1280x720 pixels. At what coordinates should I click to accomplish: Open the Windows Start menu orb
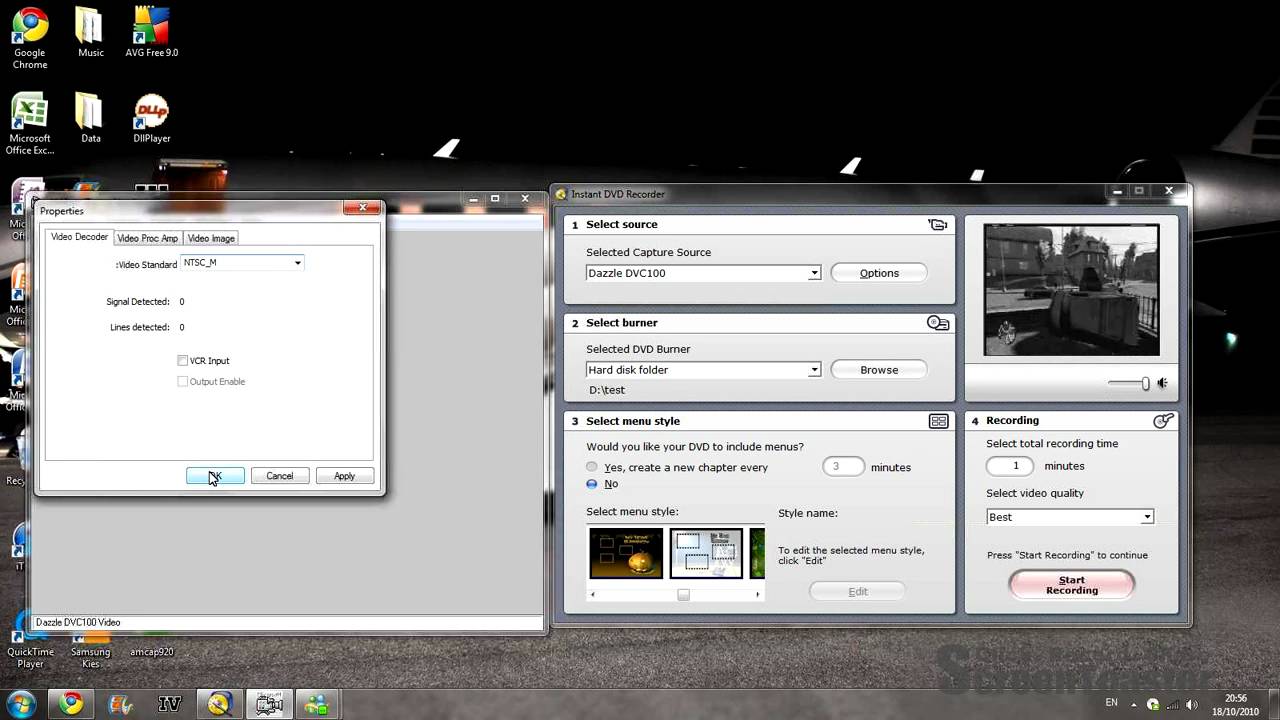(21, 703)
